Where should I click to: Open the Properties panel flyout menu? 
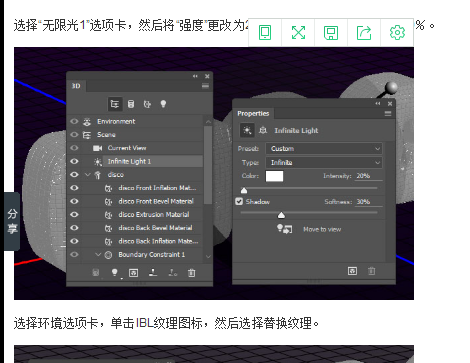click(388, 114)
